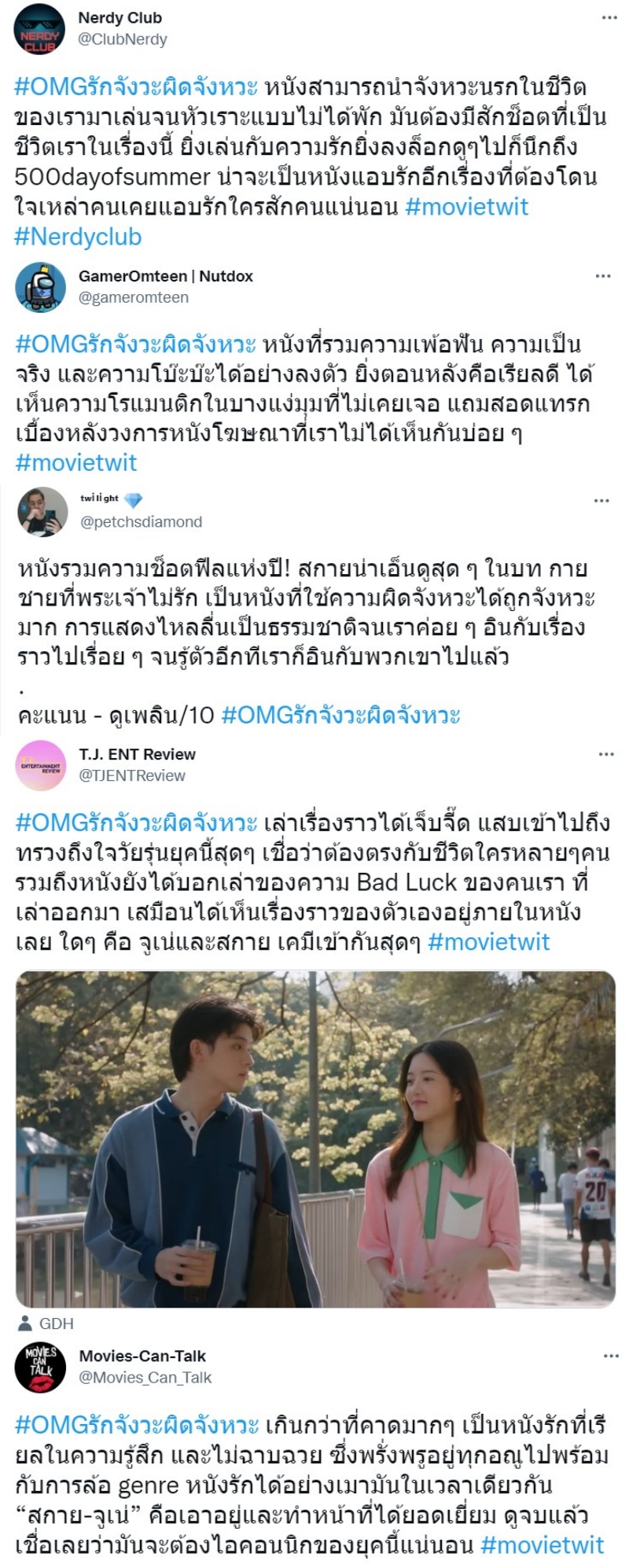Open three-dot menu on Movies-Can-Talk tweet

point(611,1356)
